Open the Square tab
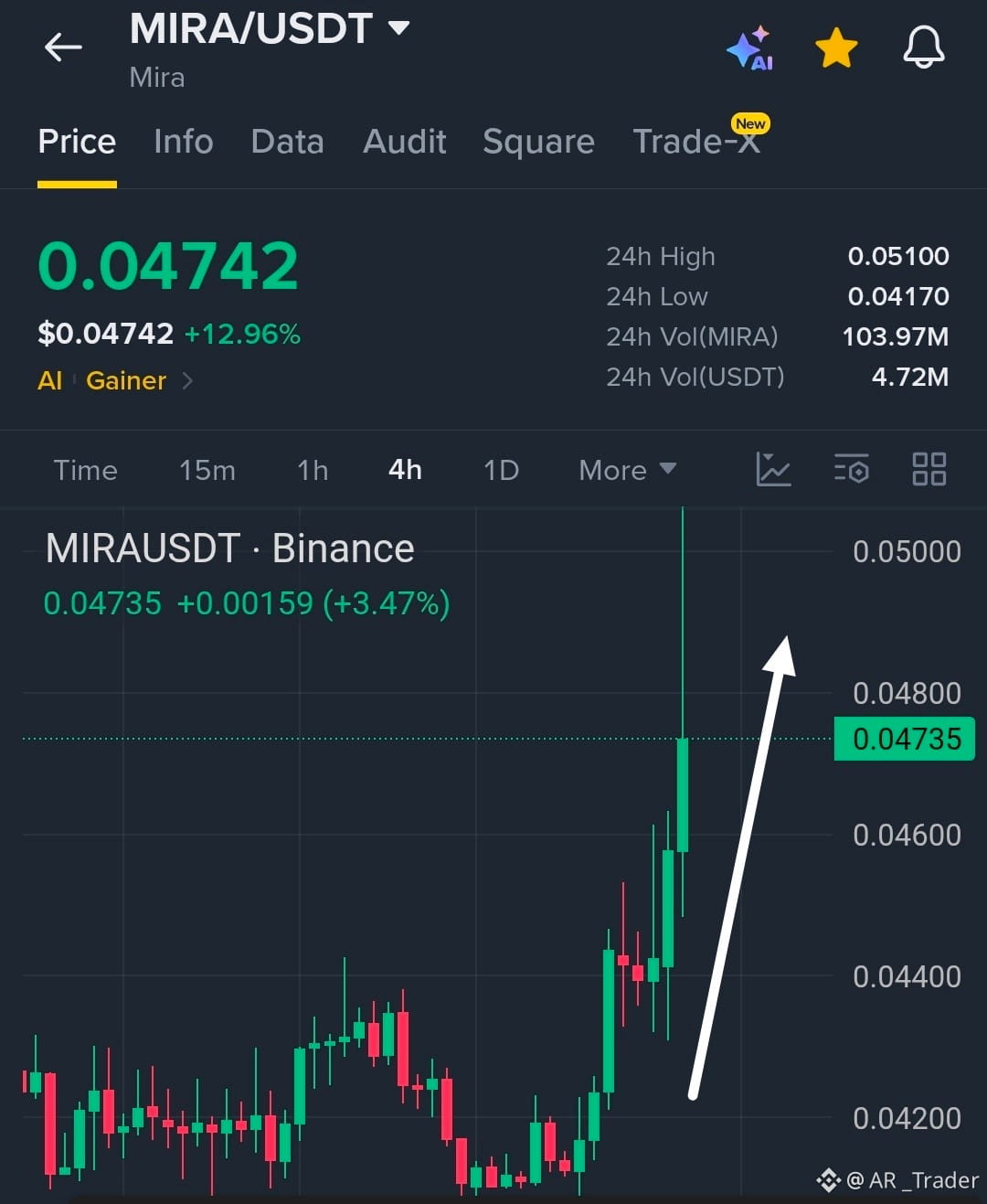This screenshot has height=1204, width=987. click(x=538, y=142)
